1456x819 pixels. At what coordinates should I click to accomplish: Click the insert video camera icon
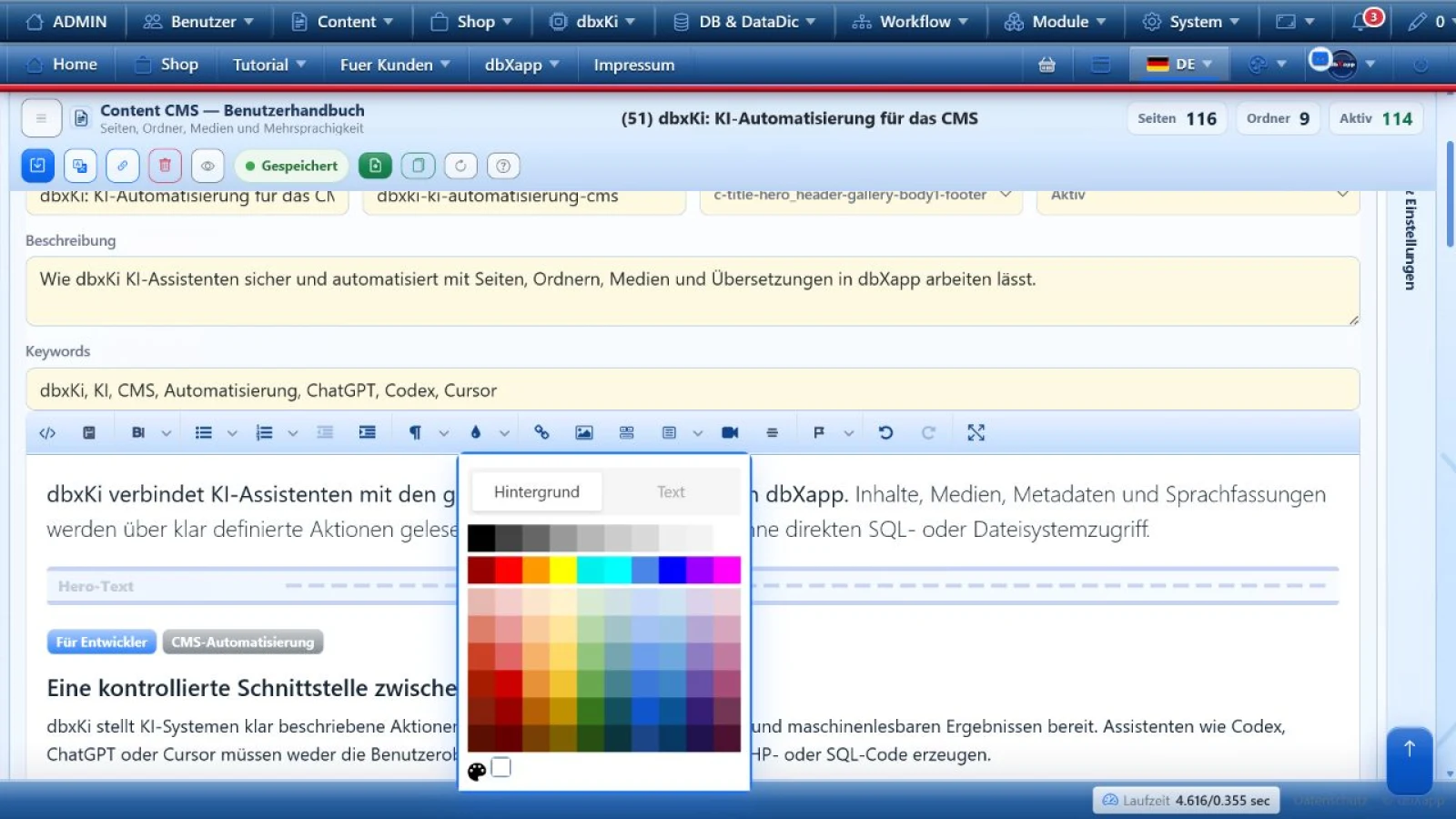click(x=730, y=433)
